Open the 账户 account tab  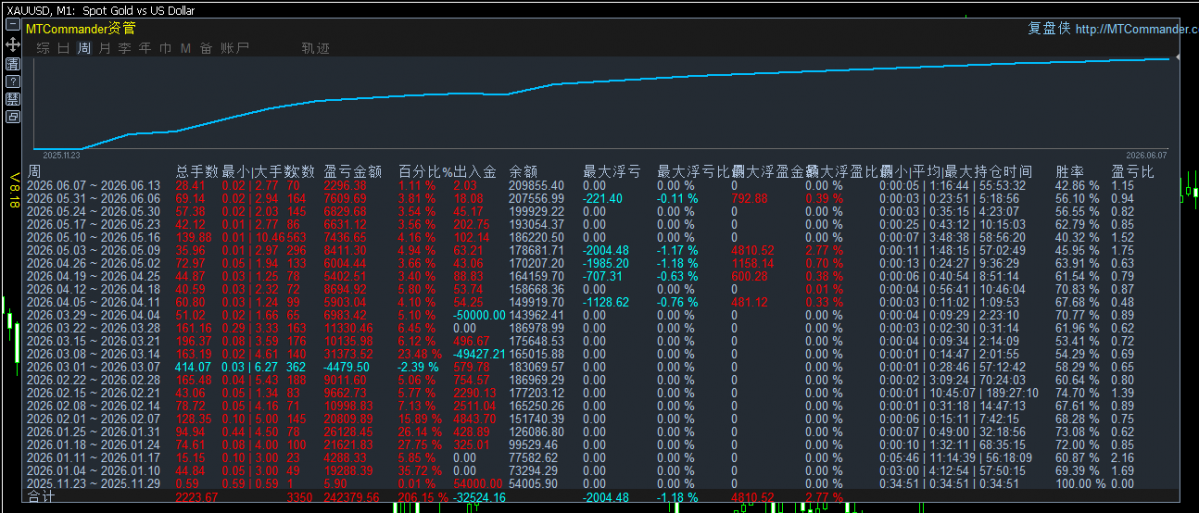point(234,48)
